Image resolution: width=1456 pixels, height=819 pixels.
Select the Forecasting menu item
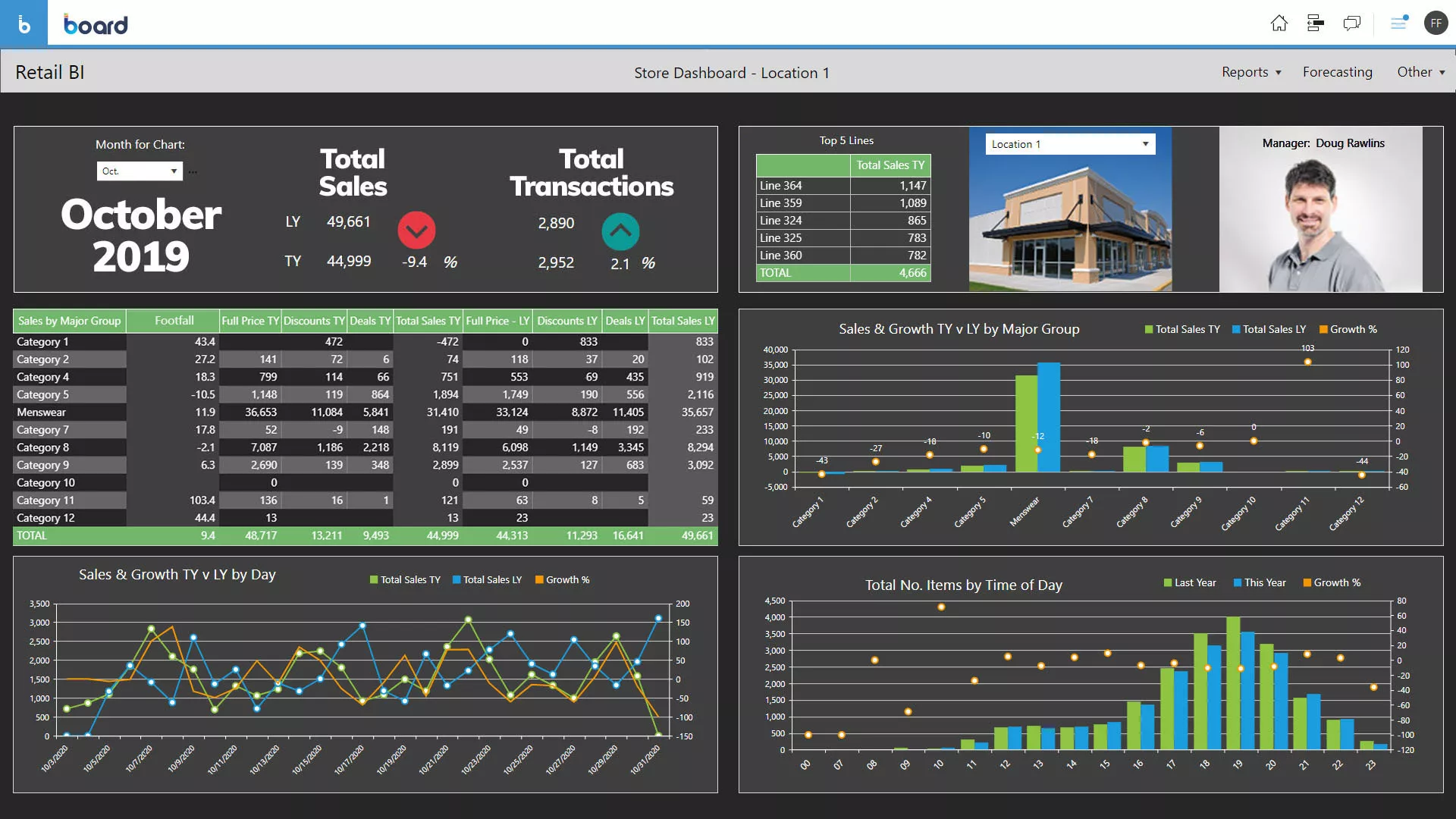1337,71
